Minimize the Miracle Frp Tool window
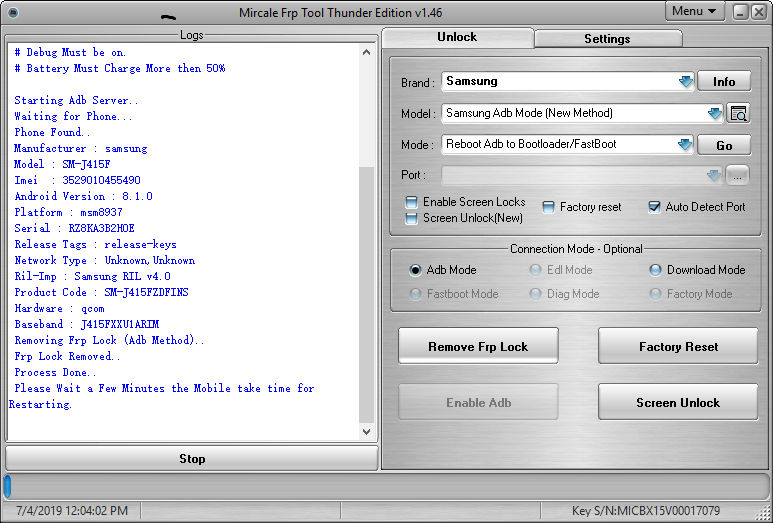 pyautogui.click(x=740, y=12)
